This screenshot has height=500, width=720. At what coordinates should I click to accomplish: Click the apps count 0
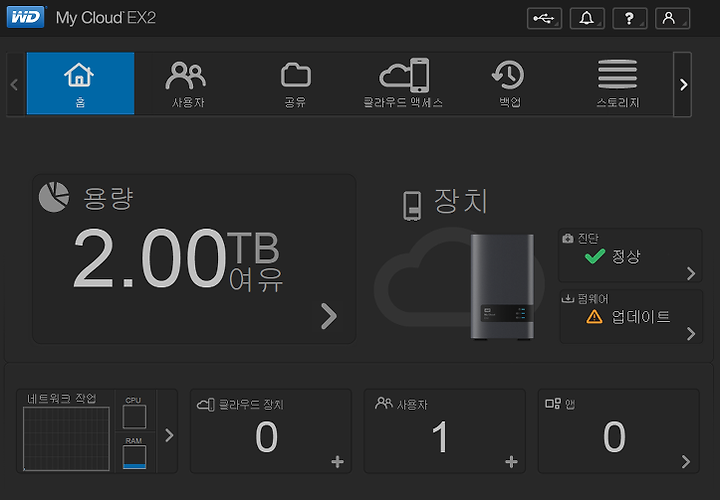coord(614,437)
